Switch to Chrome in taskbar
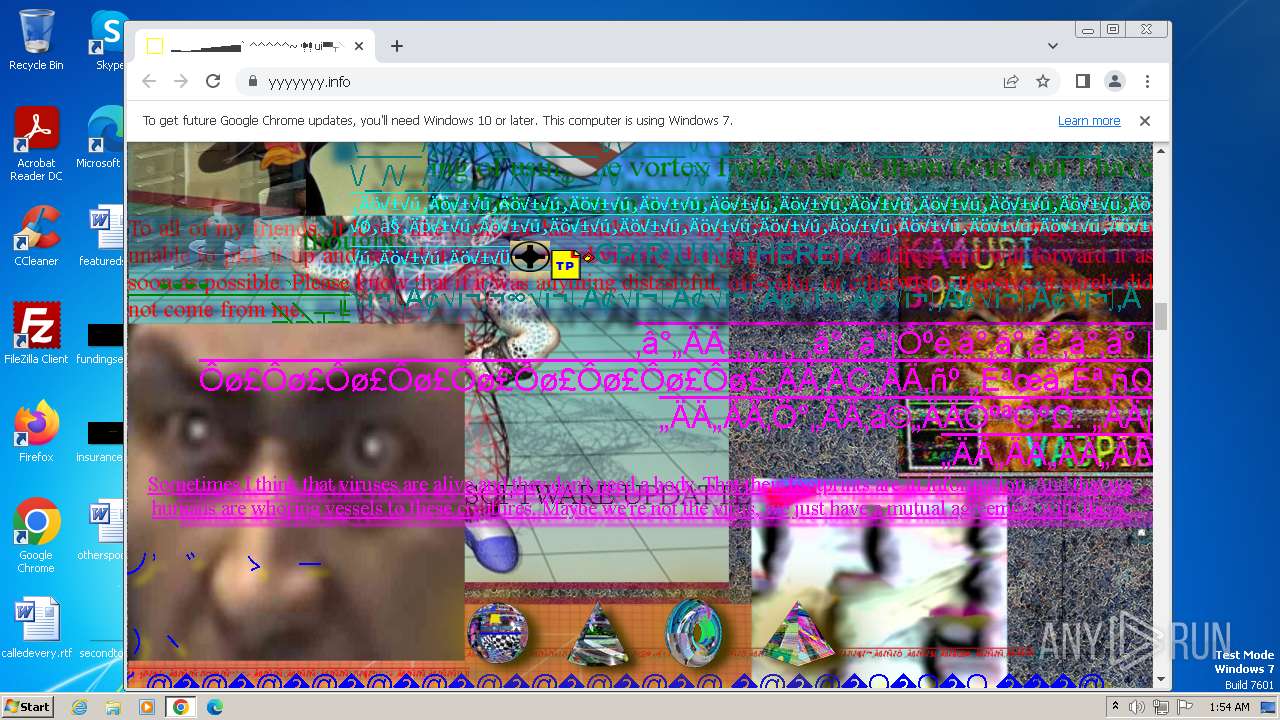Viewport: 1280px width, 720px height. 181,707
